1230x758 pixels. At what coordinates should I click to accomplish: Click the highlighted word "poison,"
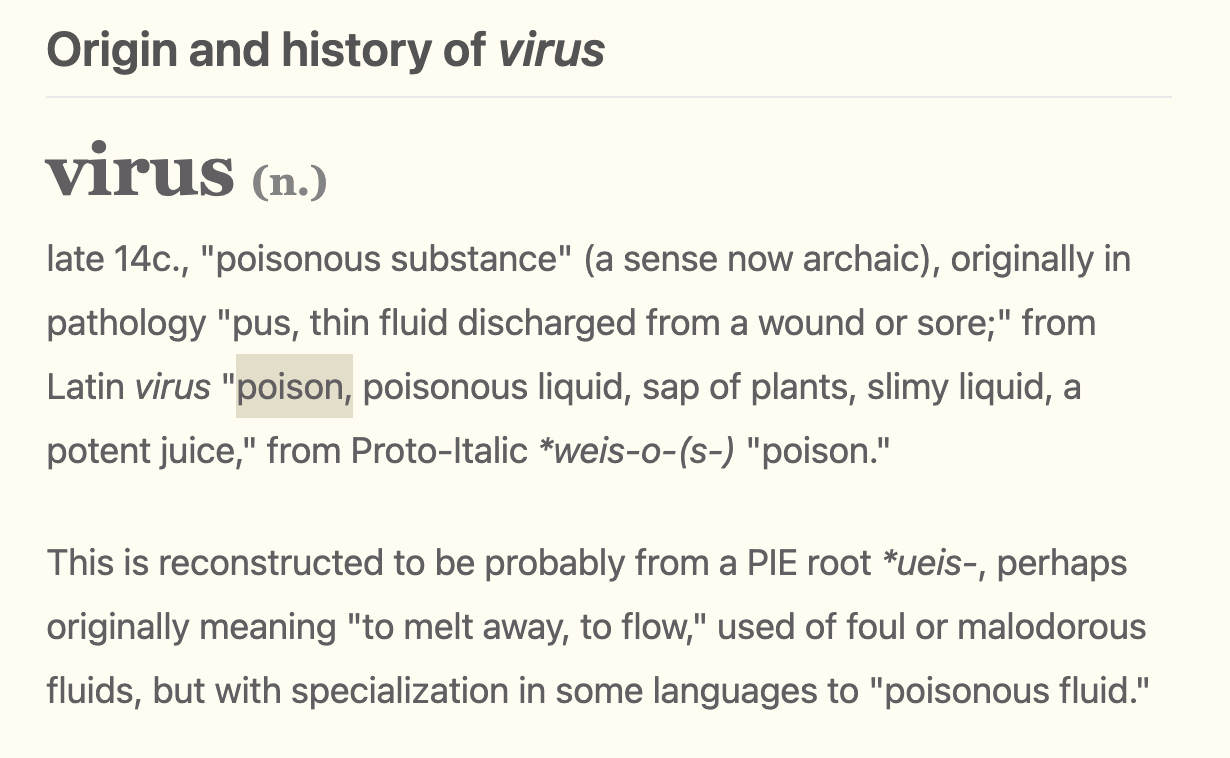[295, 387]
